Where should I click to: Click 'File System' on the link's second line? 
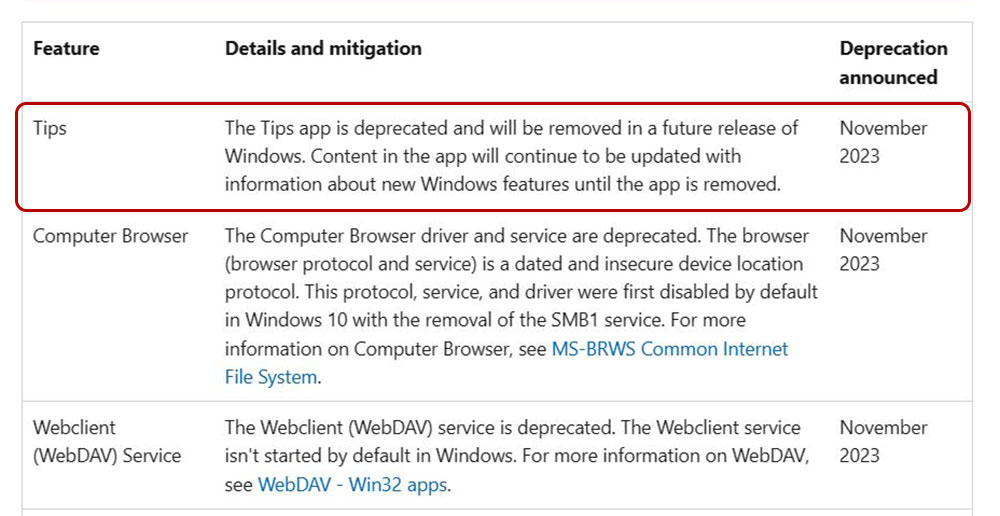(x=271, y=377)
